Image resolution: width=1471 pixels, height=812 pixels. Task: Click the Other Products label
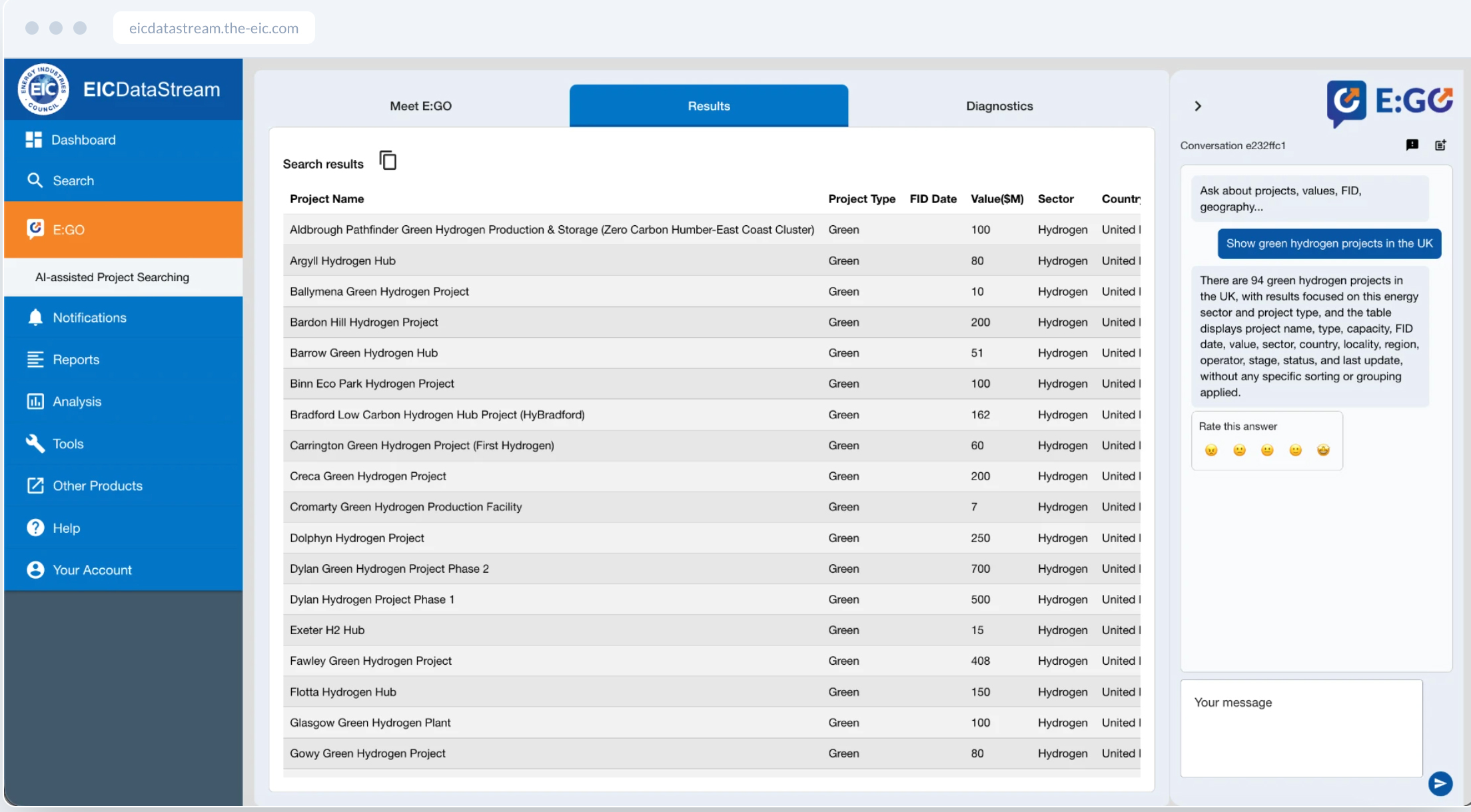pyautogui.click(x=97, y=486)
